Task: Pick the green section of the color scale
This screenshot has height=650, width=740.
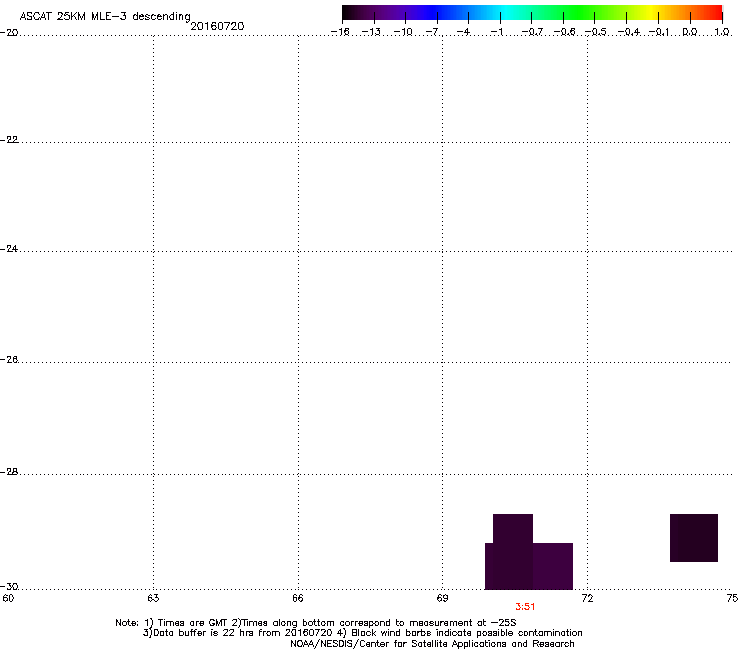Action: coord(578,12)
